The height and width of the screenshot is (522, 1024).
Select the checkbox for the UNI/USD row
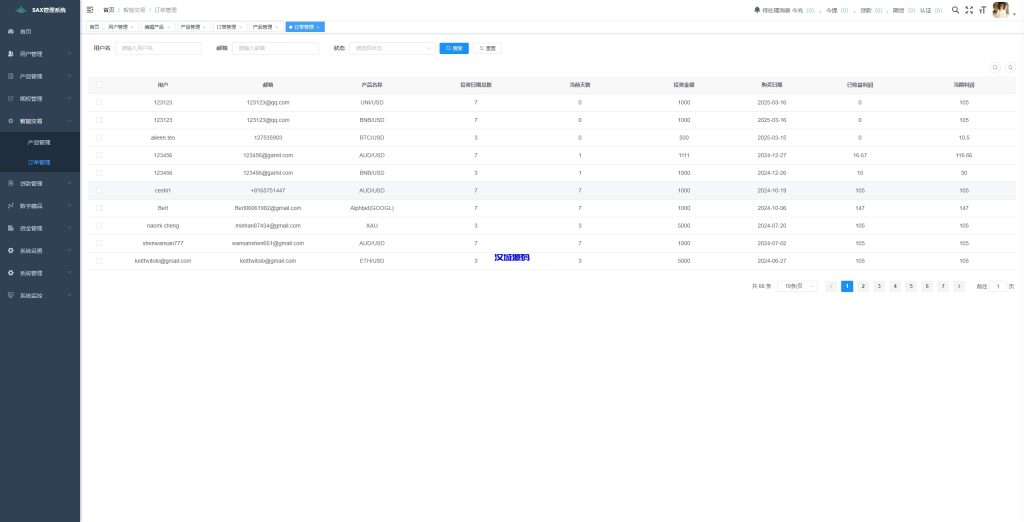tap(99, 103)
